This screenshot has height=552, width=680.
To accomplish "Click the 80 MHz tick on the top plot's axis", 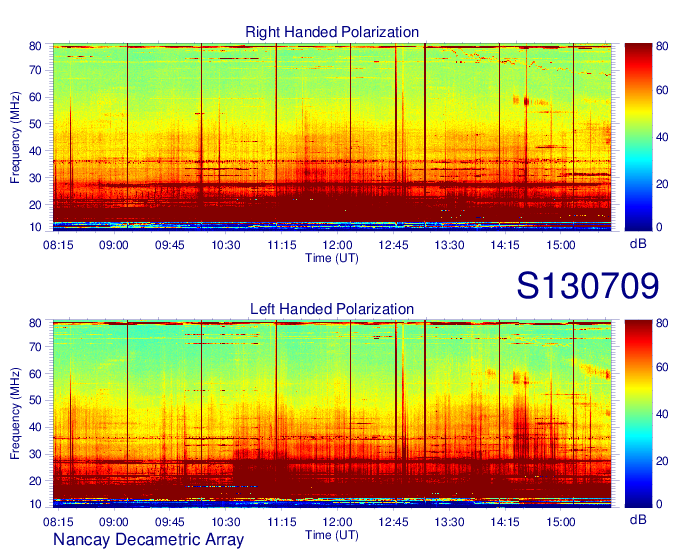I will tap(35, 46).
